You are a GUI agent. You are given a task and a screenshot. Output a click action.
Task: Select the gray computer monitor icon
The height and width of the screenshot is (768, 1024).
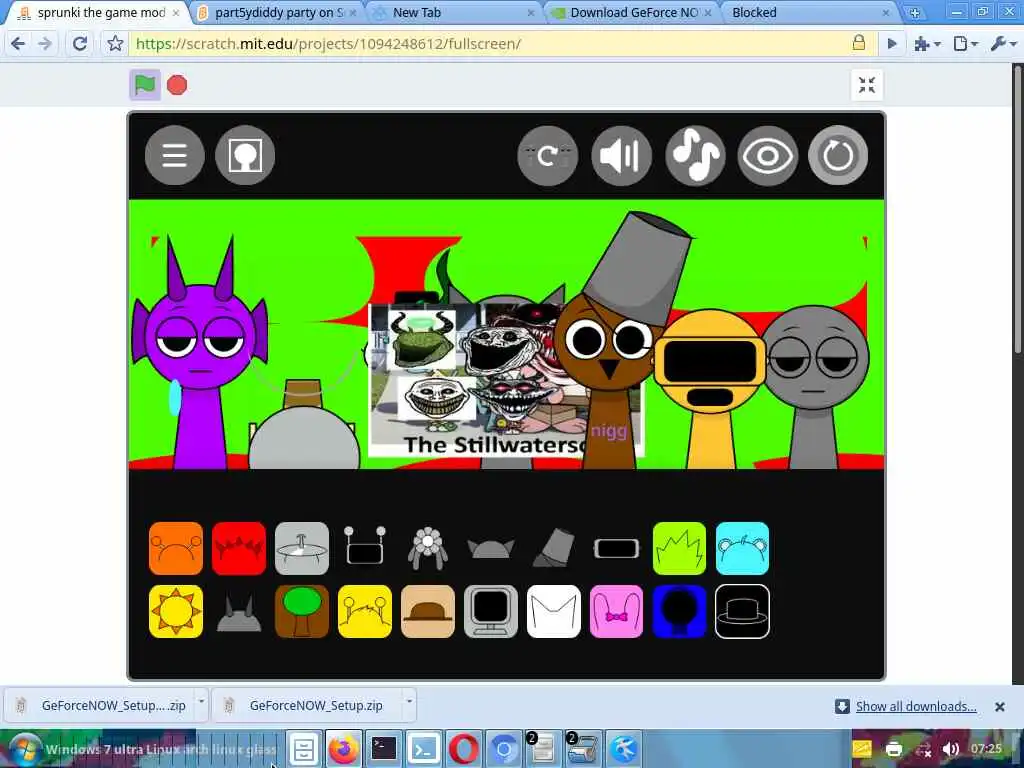490,611
